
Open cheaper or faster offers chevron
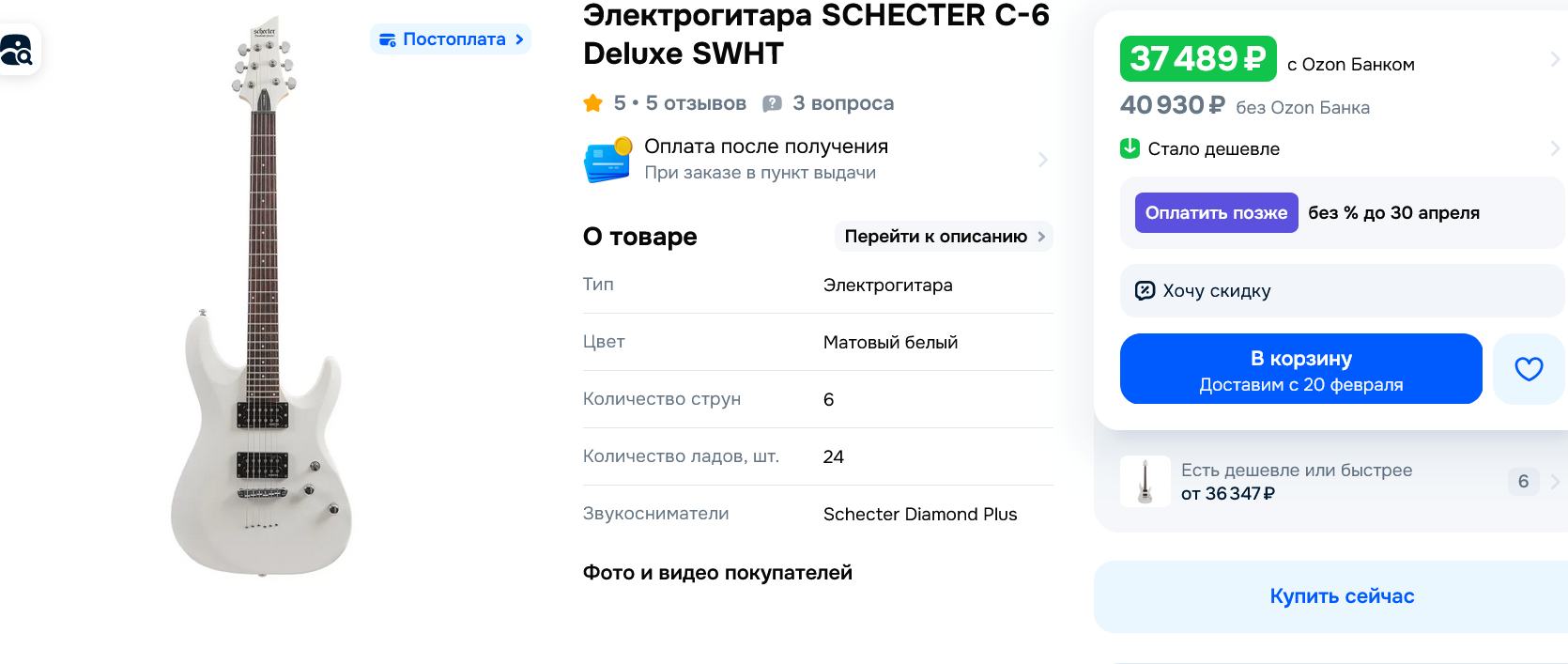click(x=1554, y=482)
